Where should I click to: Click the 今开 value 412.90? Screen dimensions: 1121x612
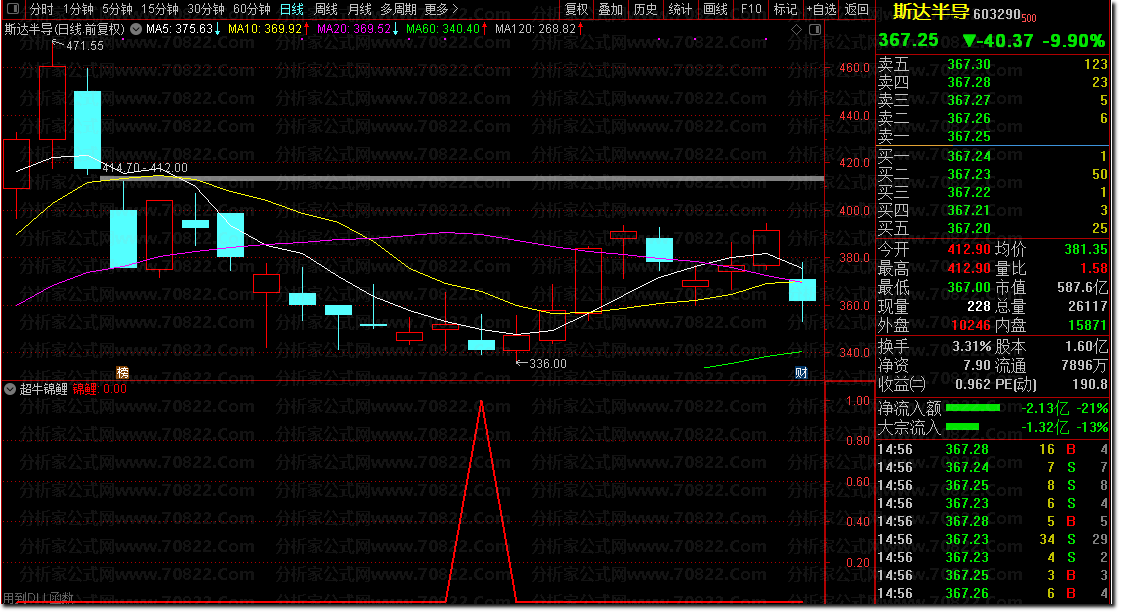pyautogui.click(x=969, y=250)
